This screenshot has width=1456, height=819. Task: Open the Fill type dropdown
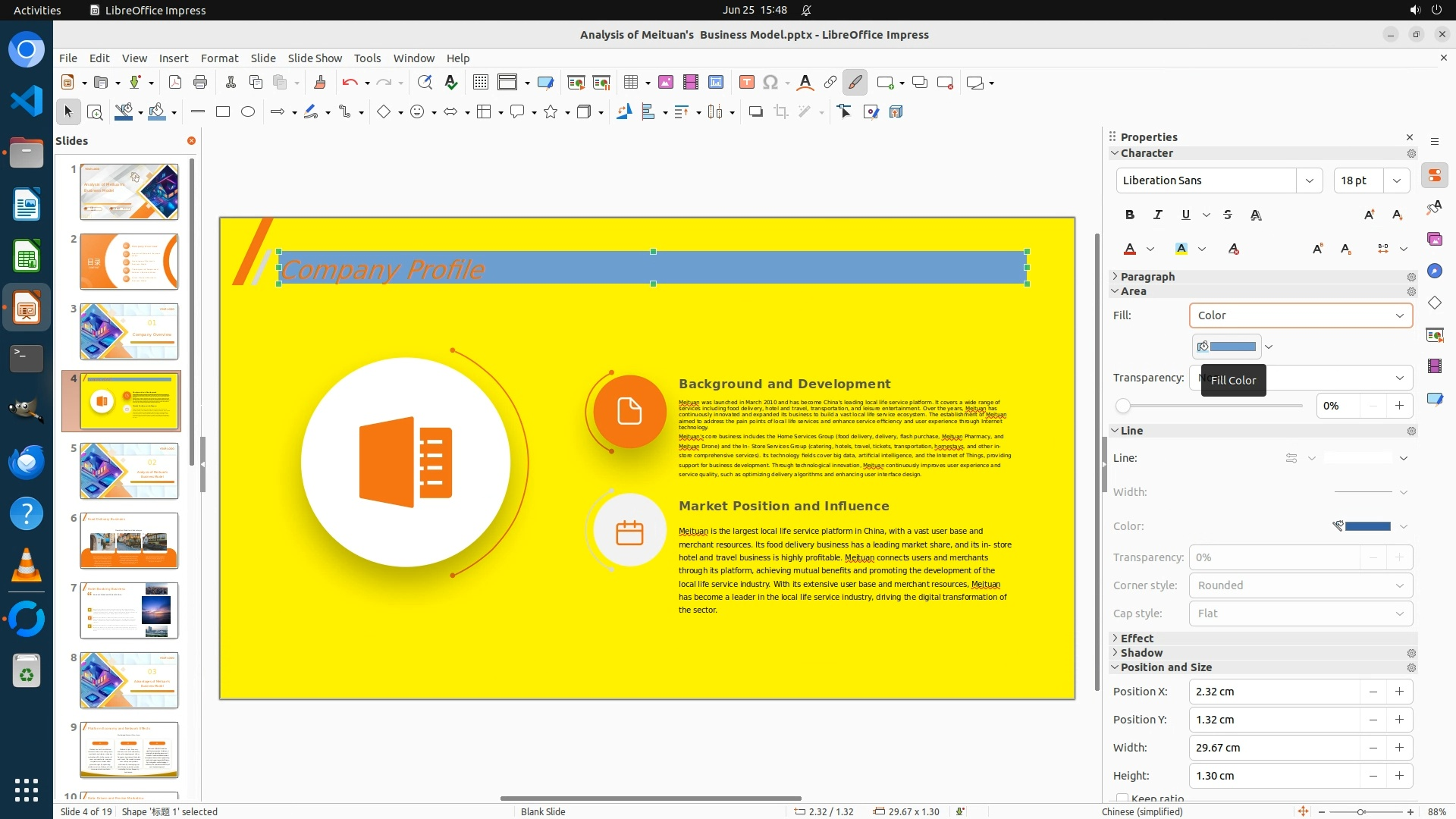[x=1301, y=315]
